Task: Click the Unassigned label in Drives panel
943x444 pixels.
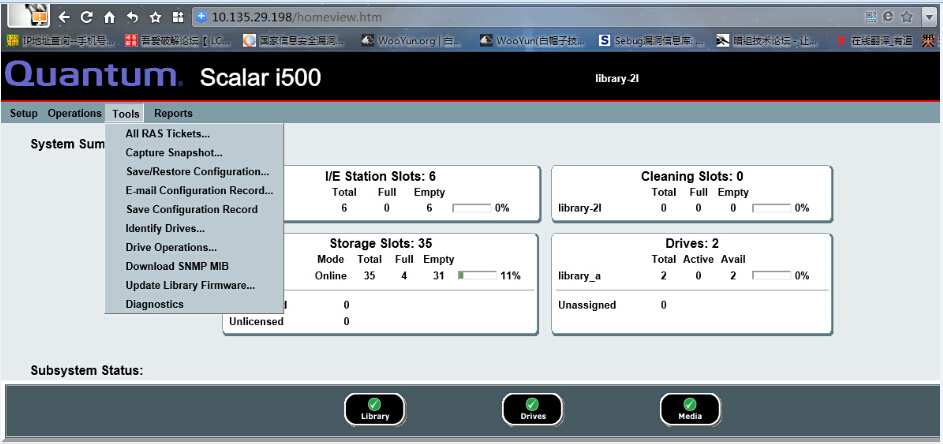Action: click(x=587, y=305)
